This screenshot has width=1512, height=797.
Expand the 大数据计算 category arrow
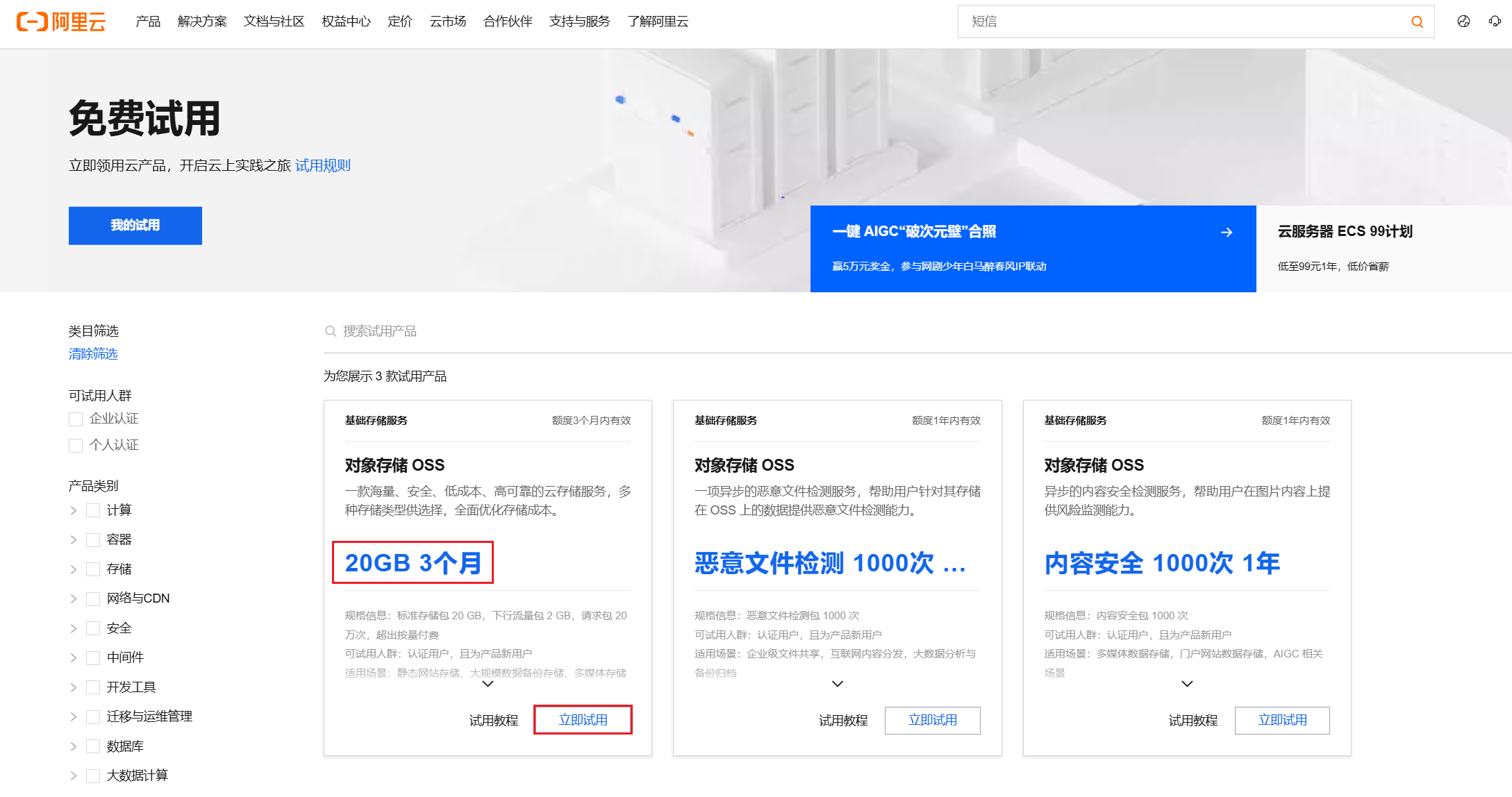click(x=74, y=775)
